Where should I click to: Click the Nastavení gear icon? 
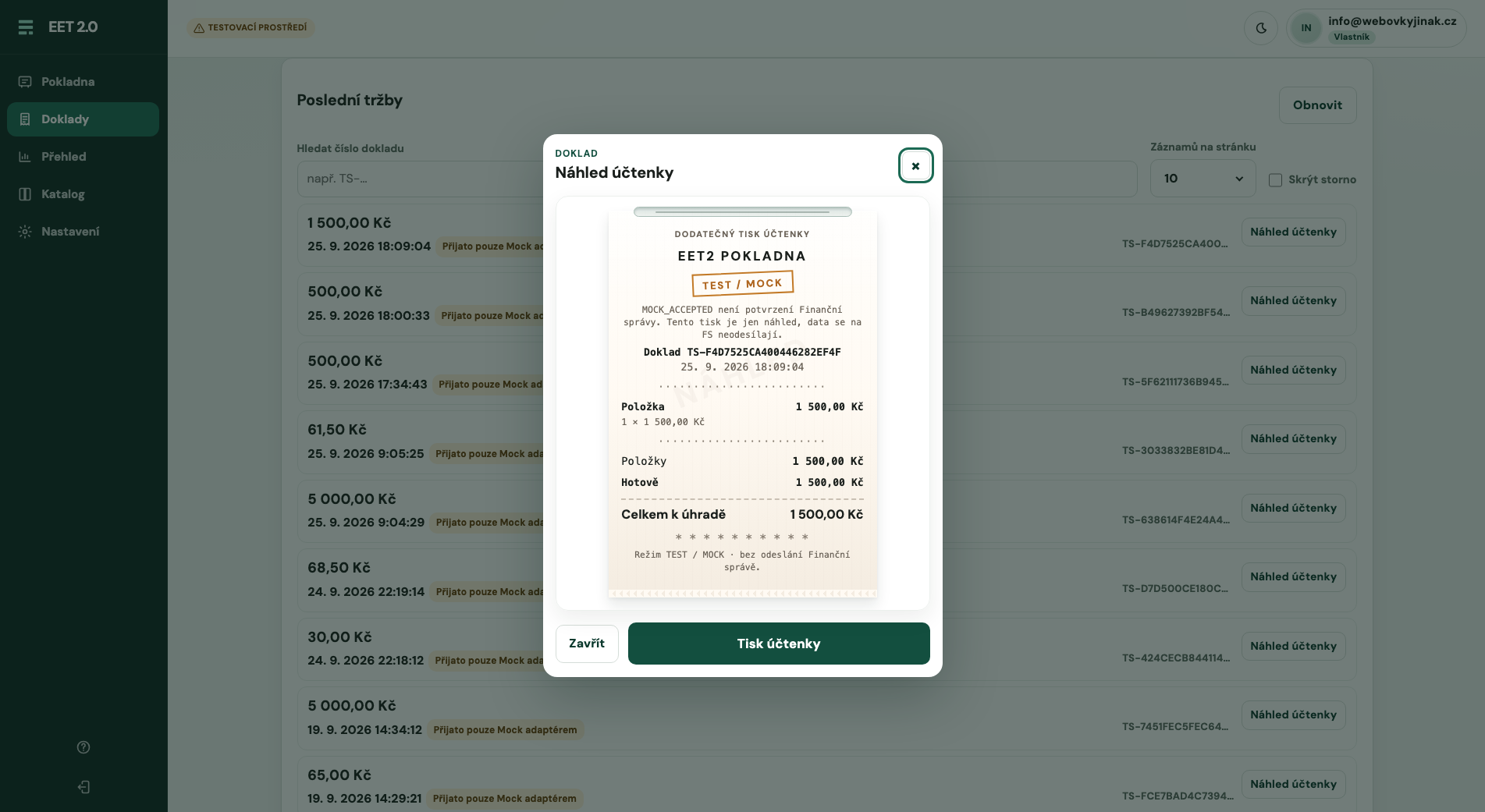pyautogui.click(x=25, y=232)
